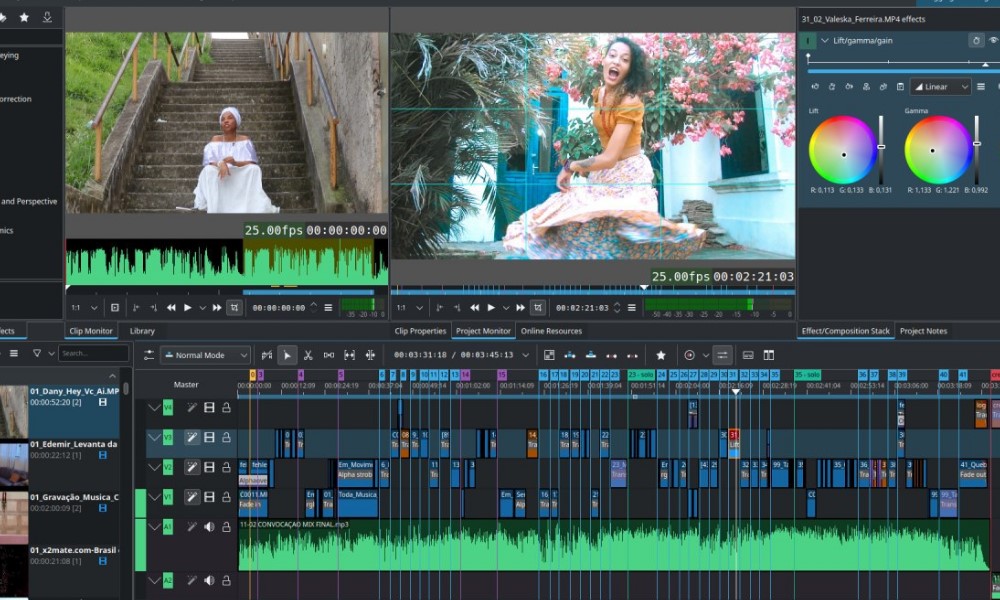Toggle effects on track V2 wand icon

pos(191,467)
